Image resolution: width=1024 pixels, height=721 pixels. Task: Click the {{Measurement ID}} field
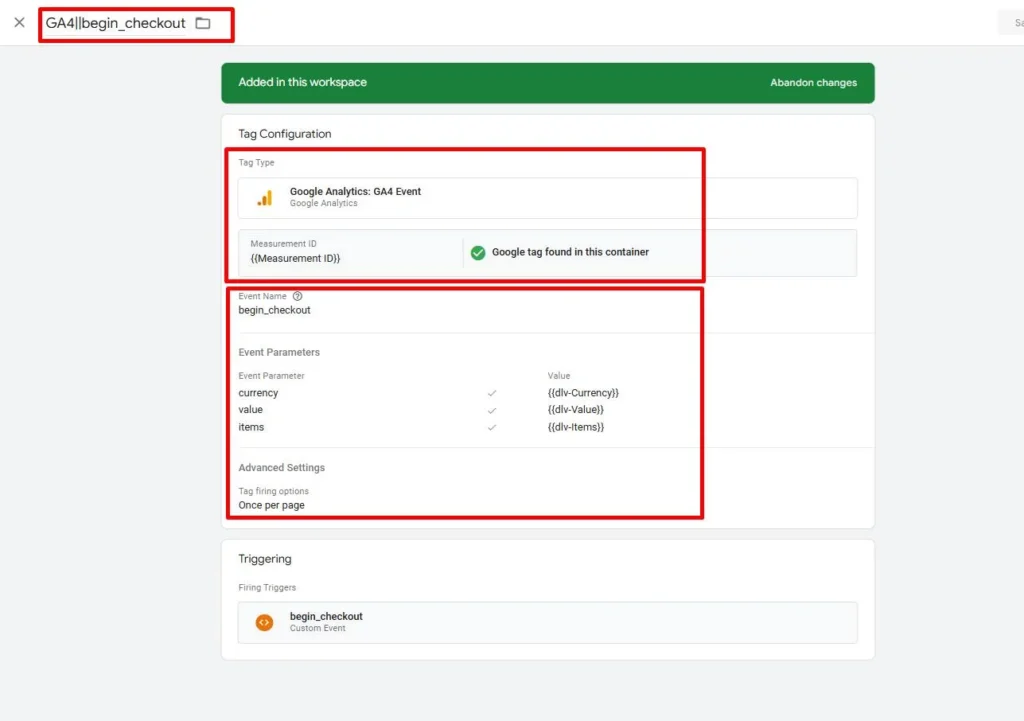351,252
